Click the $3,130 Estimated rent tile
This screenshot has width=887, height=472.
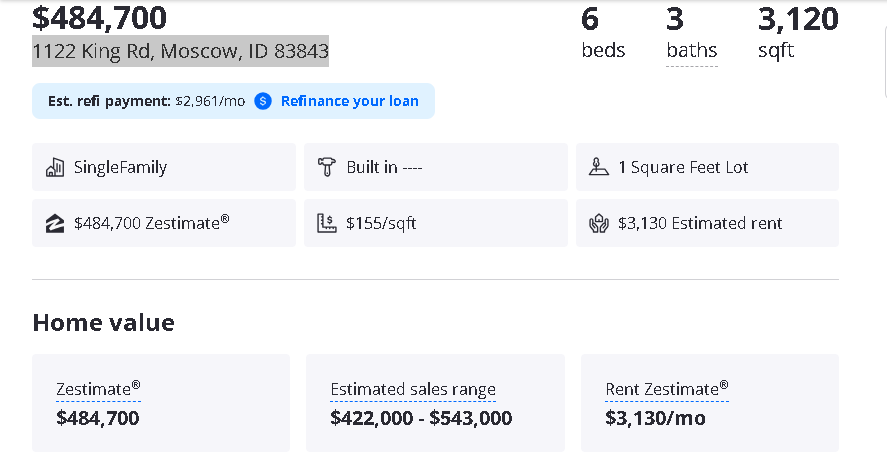click(x=707, y=223)
